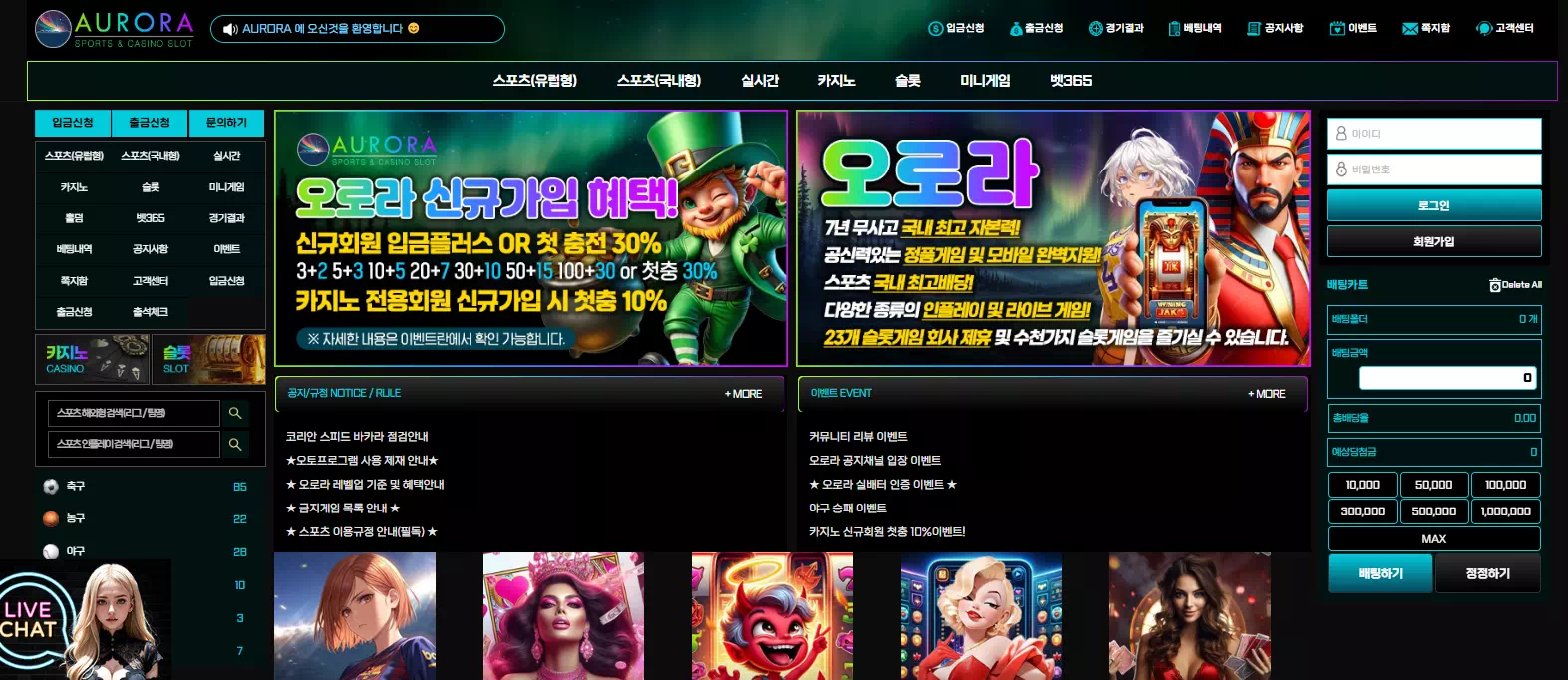This screenshot has height=680, width=1568.
Task: Click the 오로라 신규가입 혜택 leprechaun banner
Action: 531,238
